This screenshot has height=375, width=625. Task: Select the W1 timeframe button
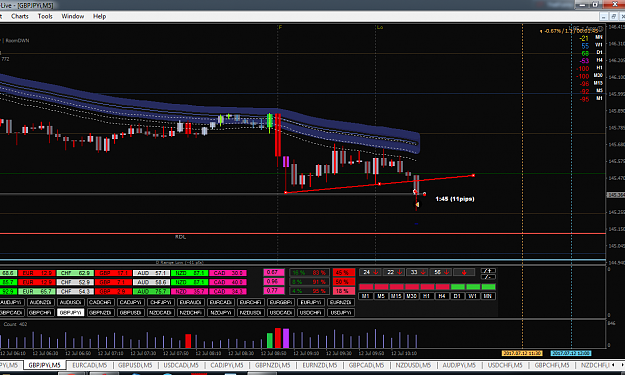click(x=472, y=296)
